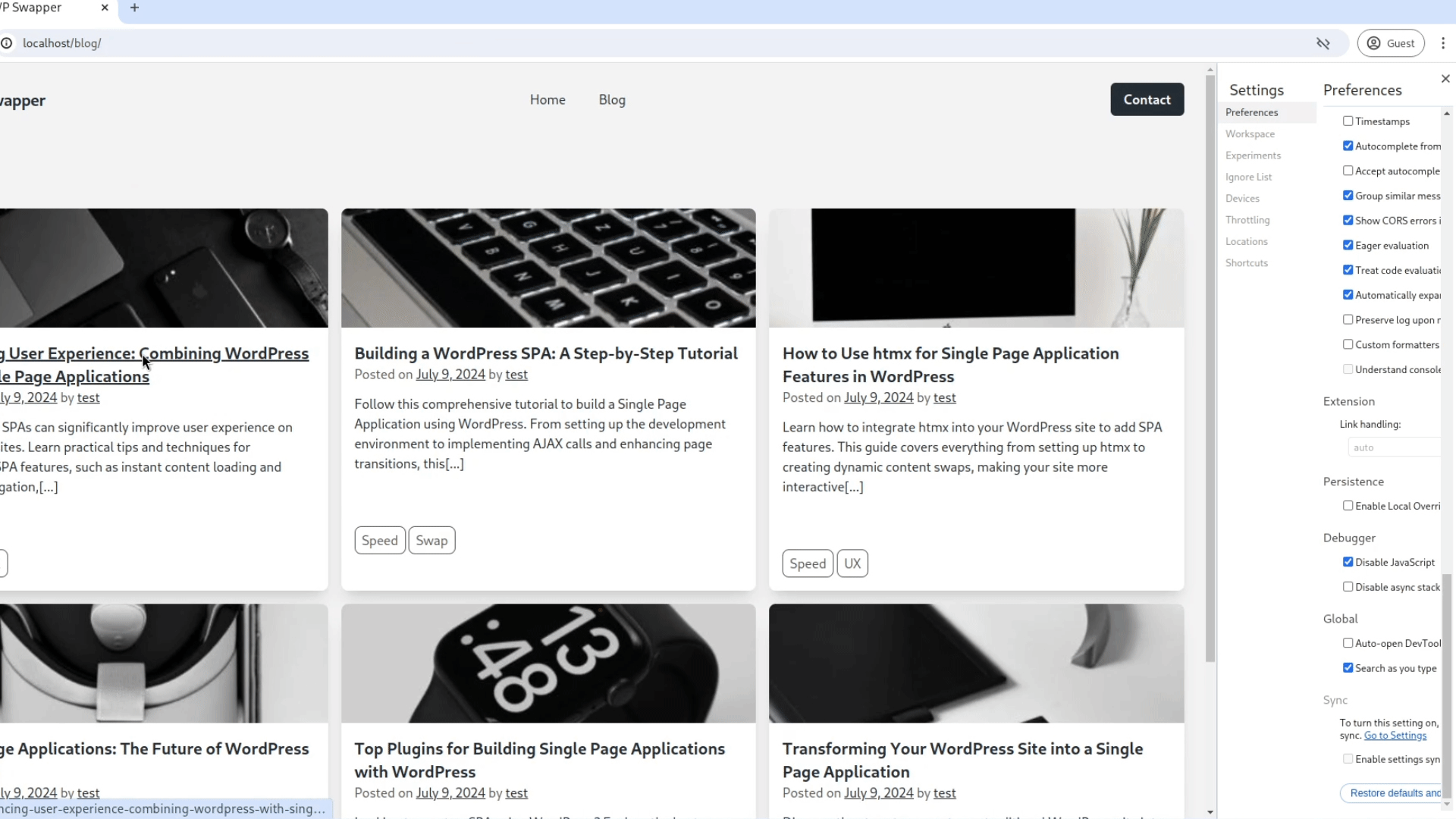Click the Locations settings icon
Image resolution: width=1456 pixels, height=819 pixels.
(x=1247, y=241)
